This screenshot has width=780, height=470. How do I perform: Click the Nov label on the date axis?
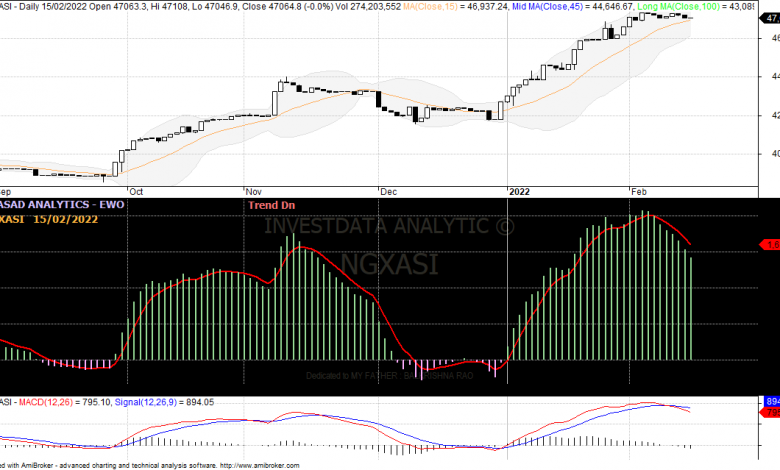(254, 192)
